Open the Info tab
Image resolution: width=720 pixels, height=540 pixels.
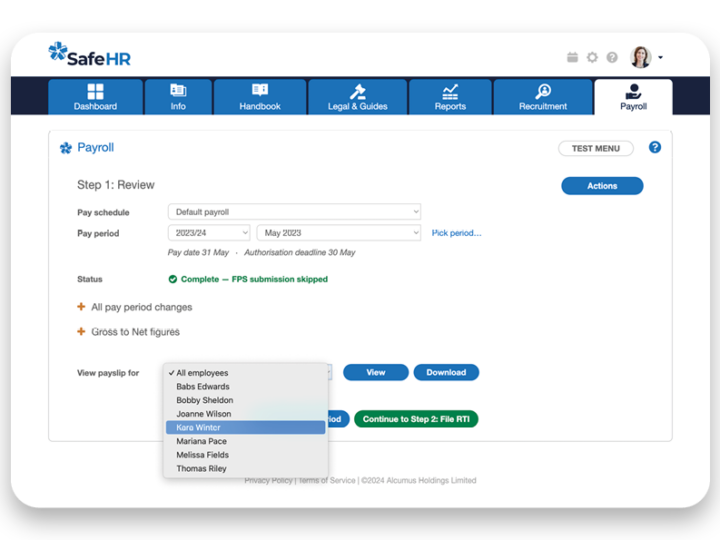pos(178,97)
